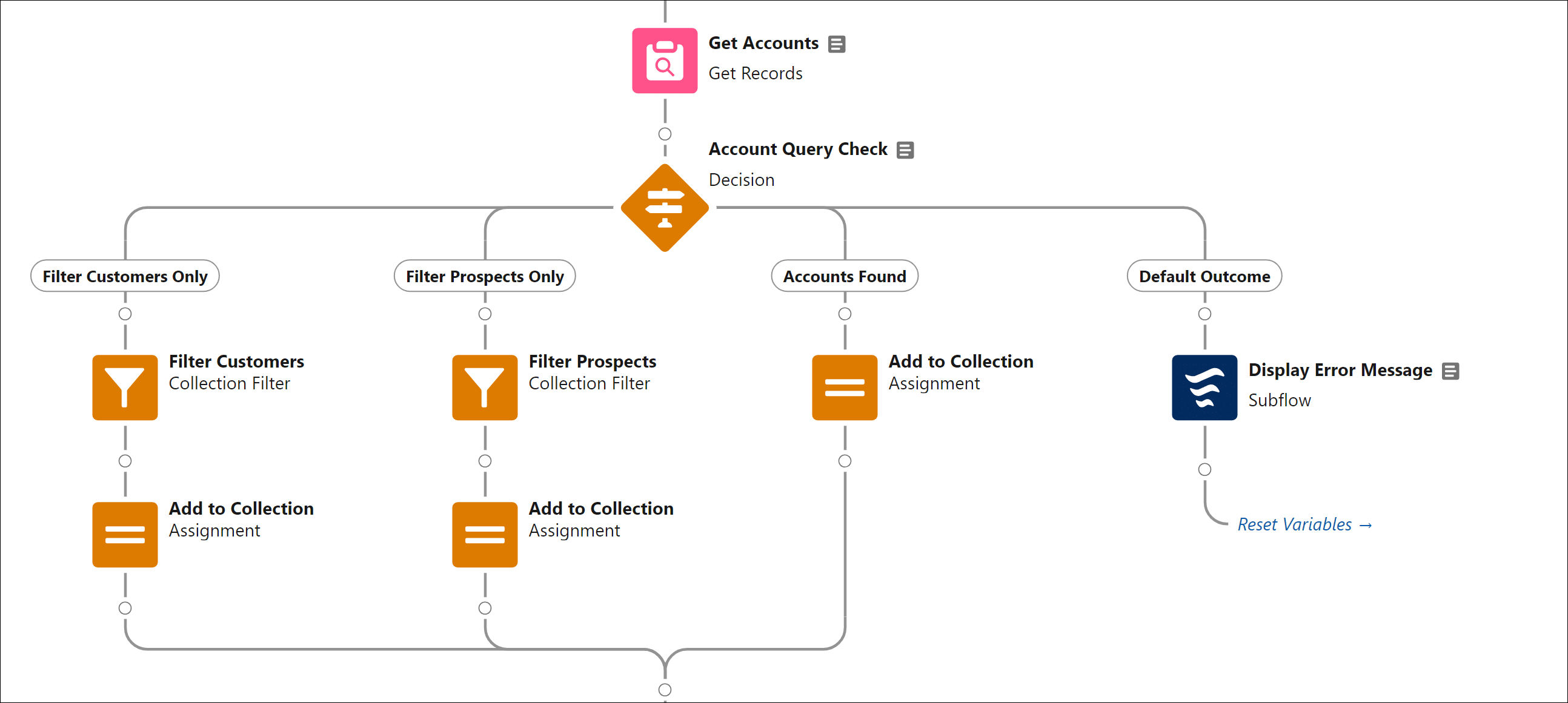
Task: Select Add to Collection icon under Accounts Found
Action: (x=844, y=388)
